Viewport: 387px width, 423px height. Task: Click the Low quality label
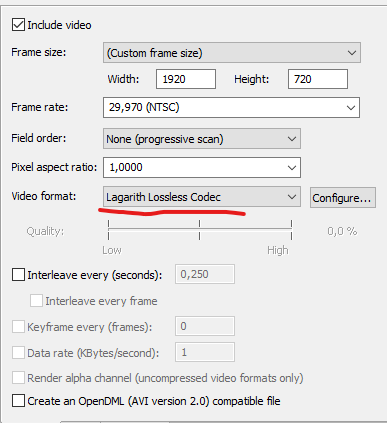(112, 250)
